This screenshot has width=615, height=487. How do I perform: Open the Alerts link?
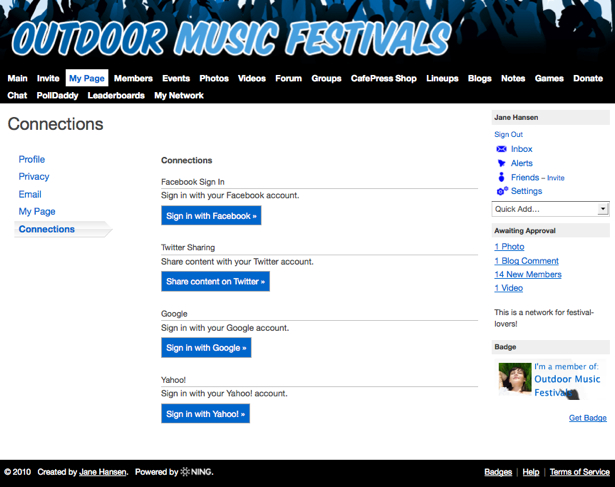point(522,163)
